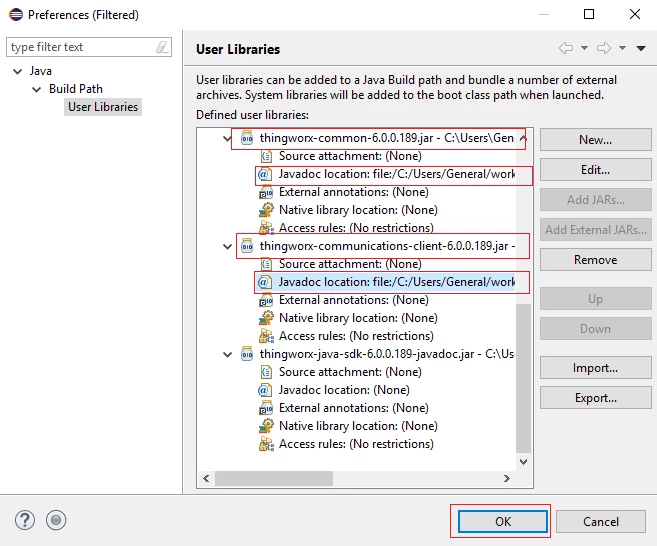This screenshot has width=657, height=546.
Task: Click the Edit... button
Action: point(595,170)
